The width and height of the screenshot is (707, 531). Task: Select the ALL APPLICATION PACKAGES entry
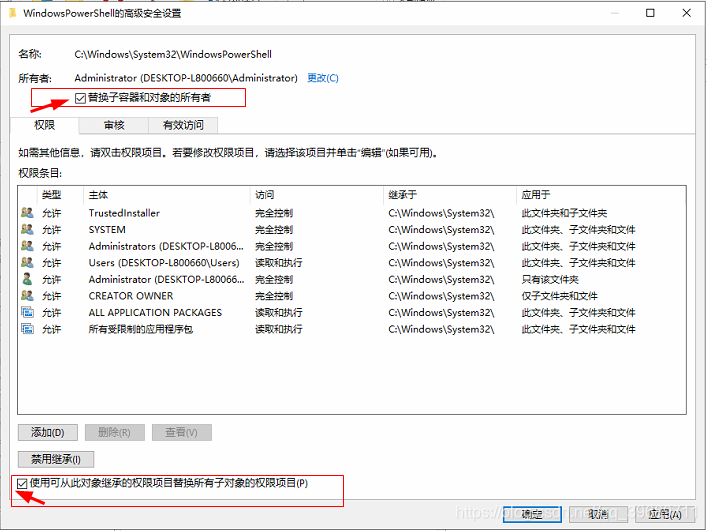pos(155,312)
